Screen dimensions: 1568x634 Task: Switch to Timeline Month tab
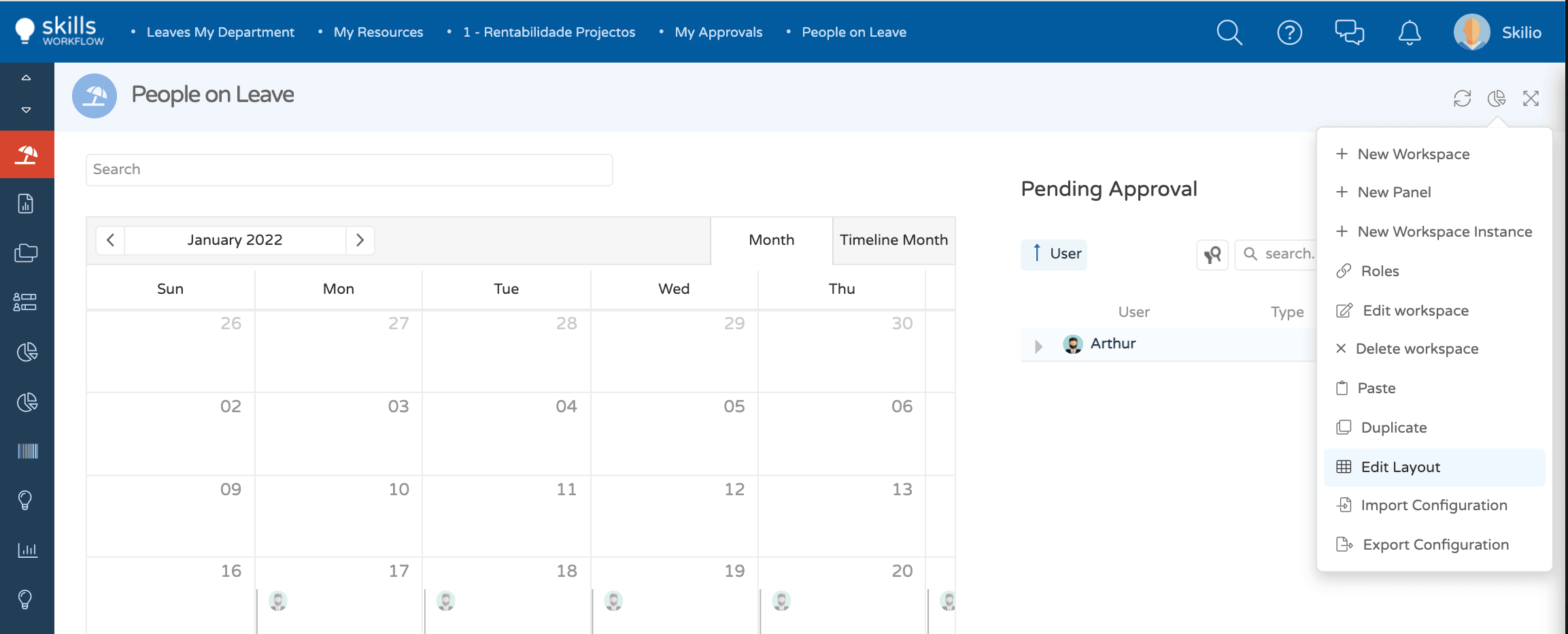[893, 240]
